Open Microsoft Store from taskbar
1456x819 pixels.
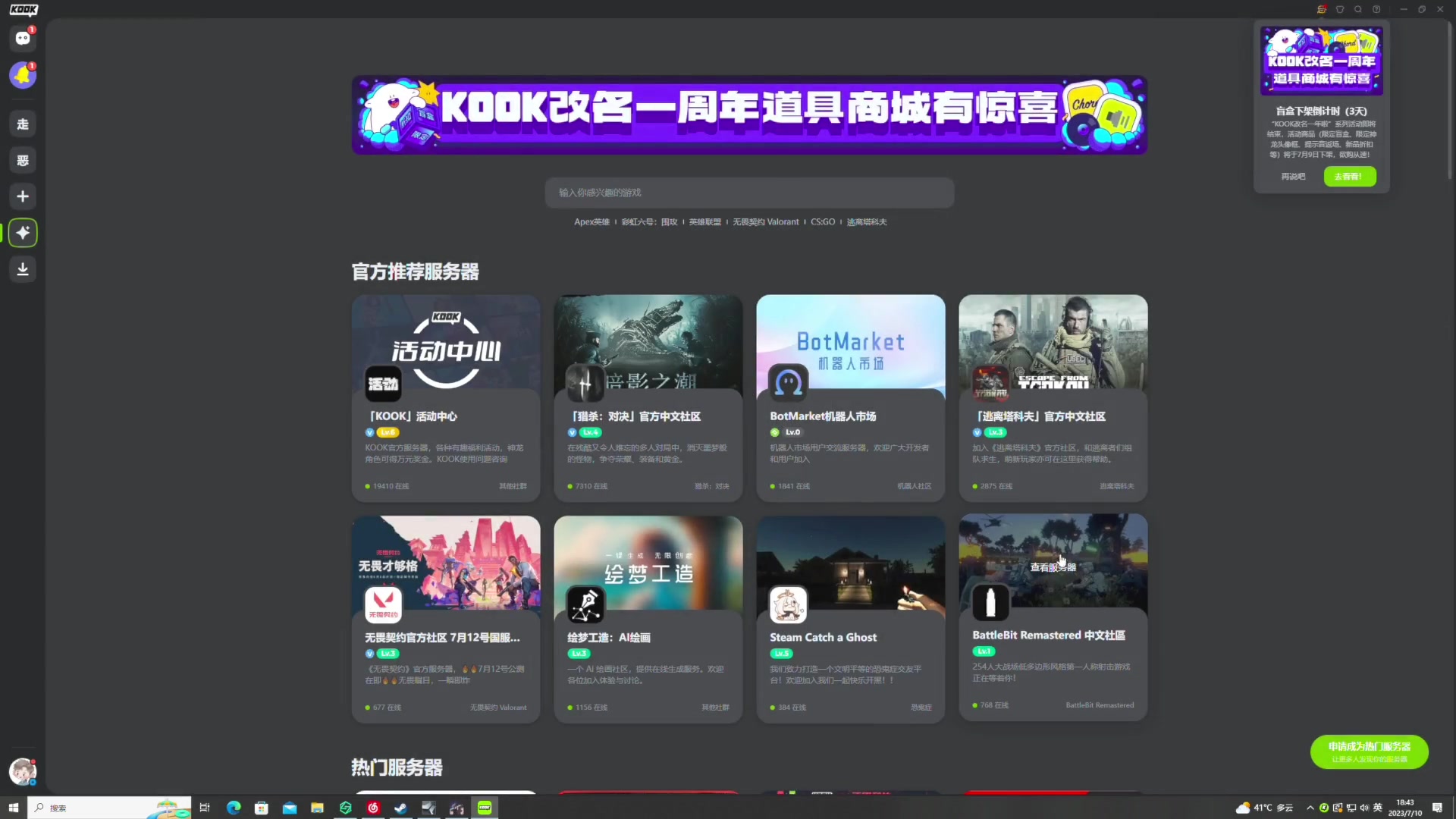click(x=262, y=808)
